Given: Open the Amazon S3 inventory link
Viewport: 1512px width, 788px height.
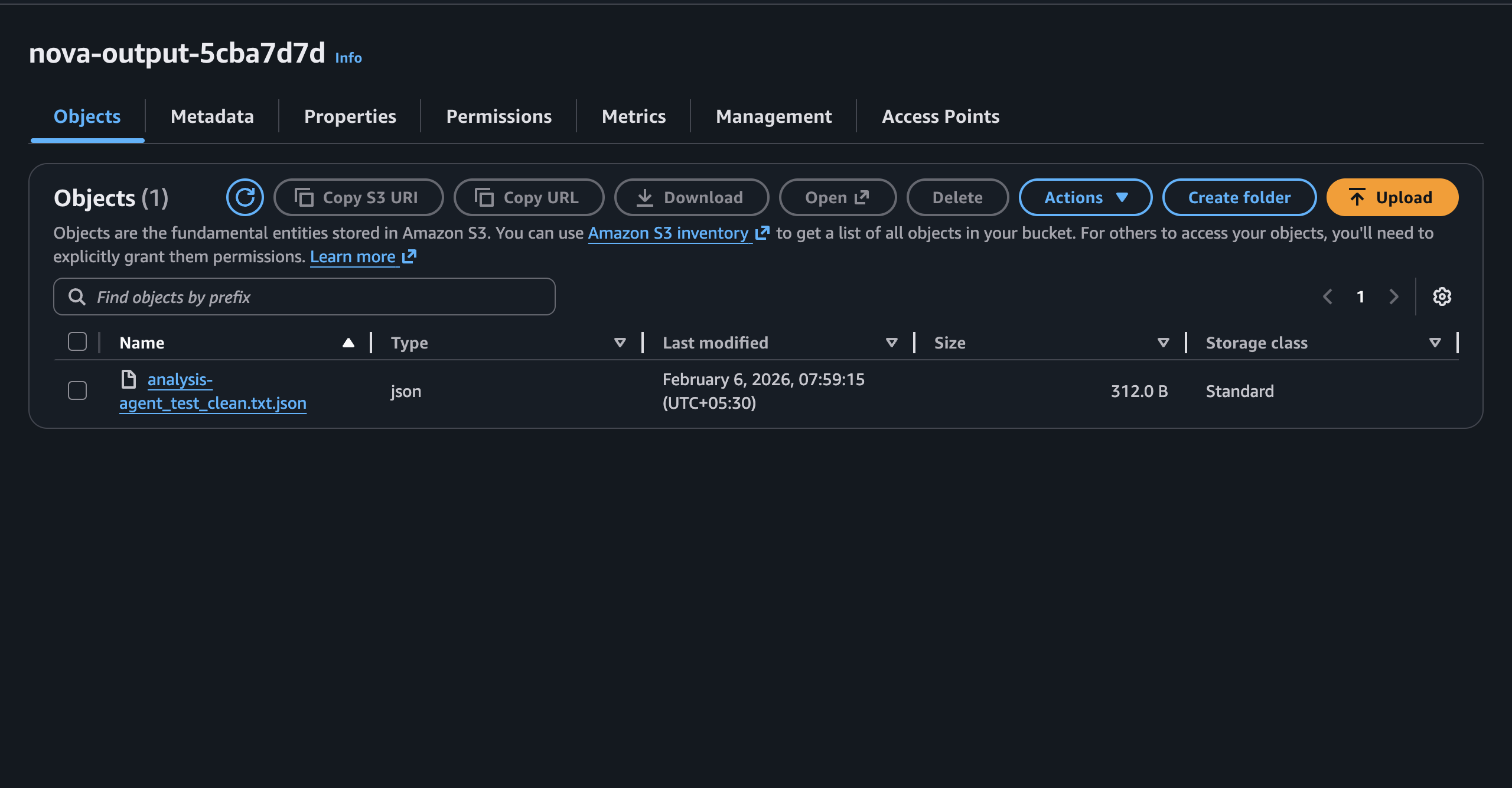Looking at the screenshot, I should [668, 233].
